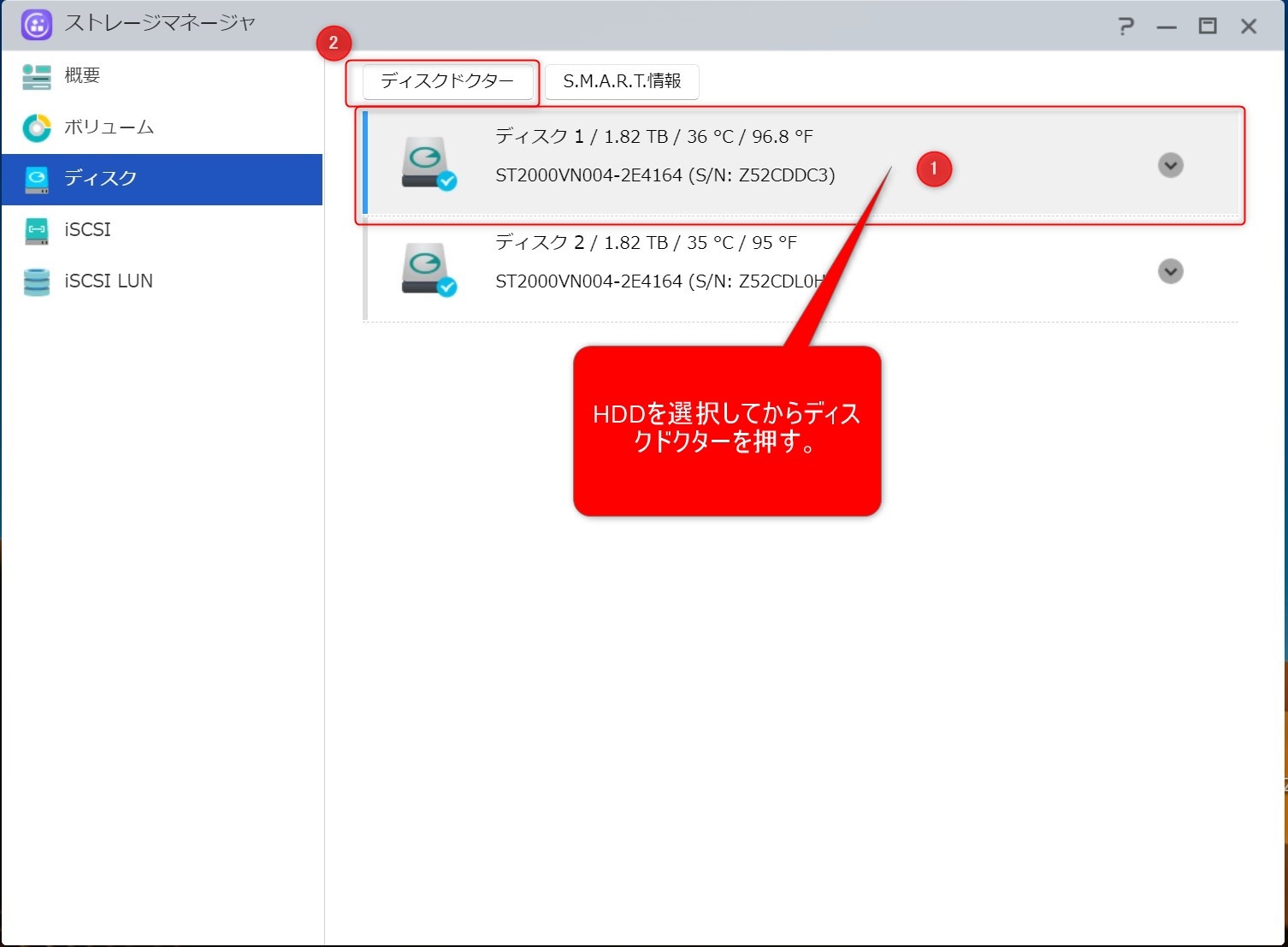Screen dimensions: 1288x947
Task: Switch to the ボリューム section
Action: [109, 127]
